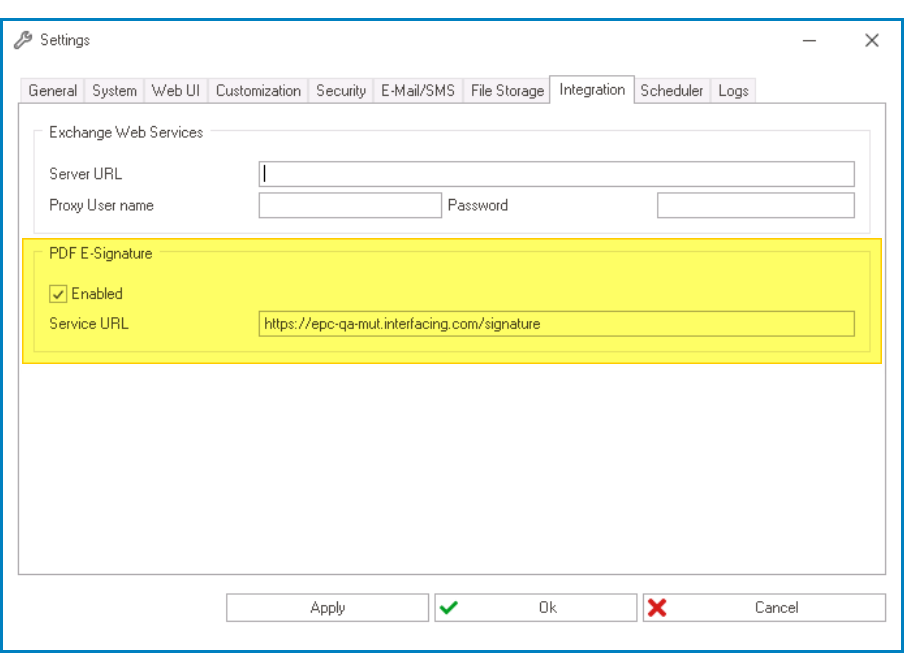Focus the Proxy User name field
The height and width of the screenshot is (653, 904).
350,205
